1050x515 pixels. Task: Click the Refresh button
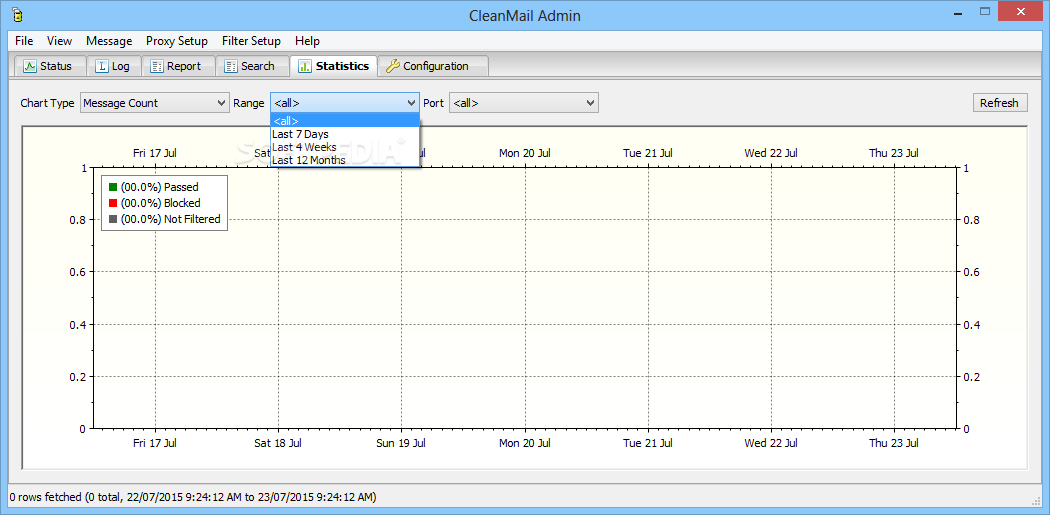coord(1000,103)
